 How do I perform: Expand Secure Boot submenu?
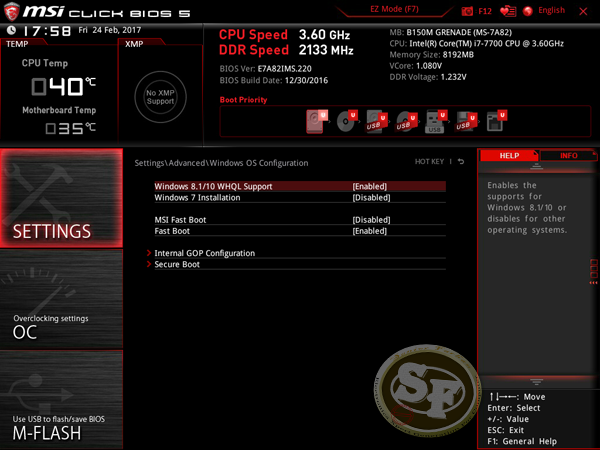click(177, 264)
